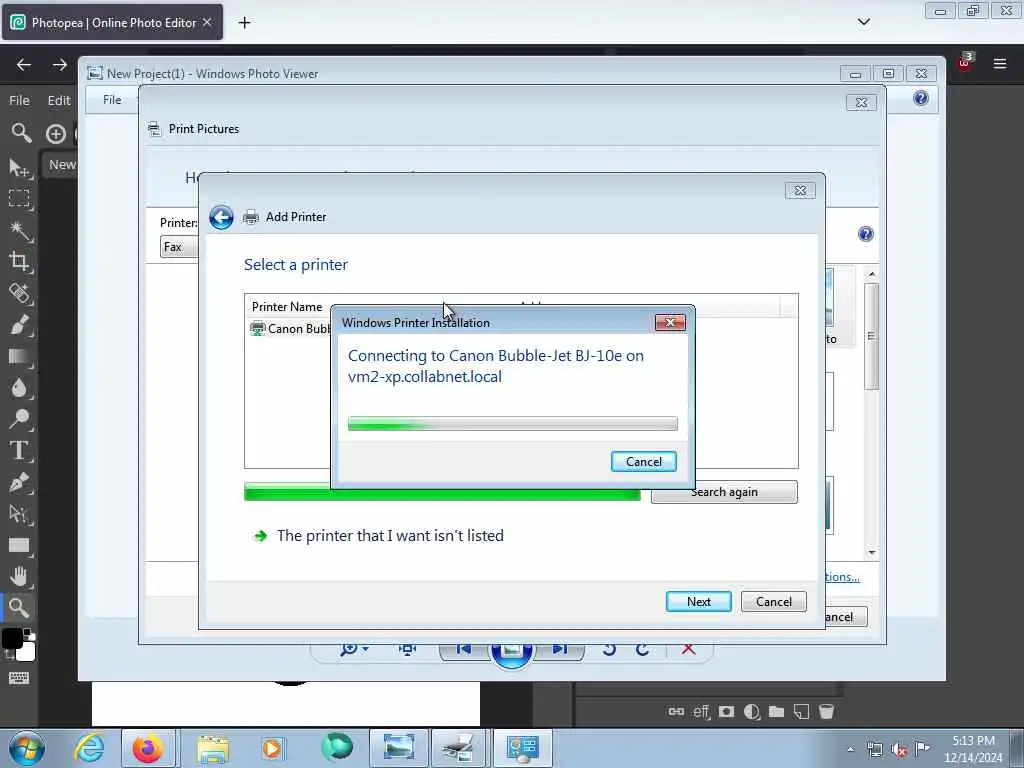1024x768 pixels.
Task: Open the browser hamburger menu
Action: click(x=999, y=63)
